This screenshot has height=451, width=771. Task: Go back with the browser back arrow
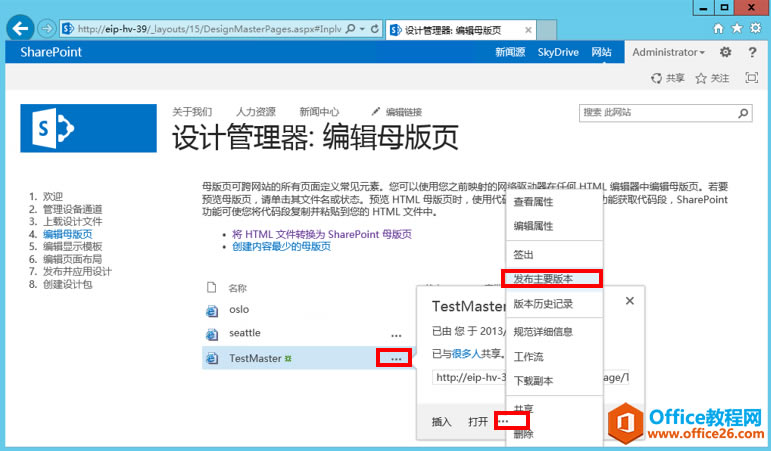(20, 29)
